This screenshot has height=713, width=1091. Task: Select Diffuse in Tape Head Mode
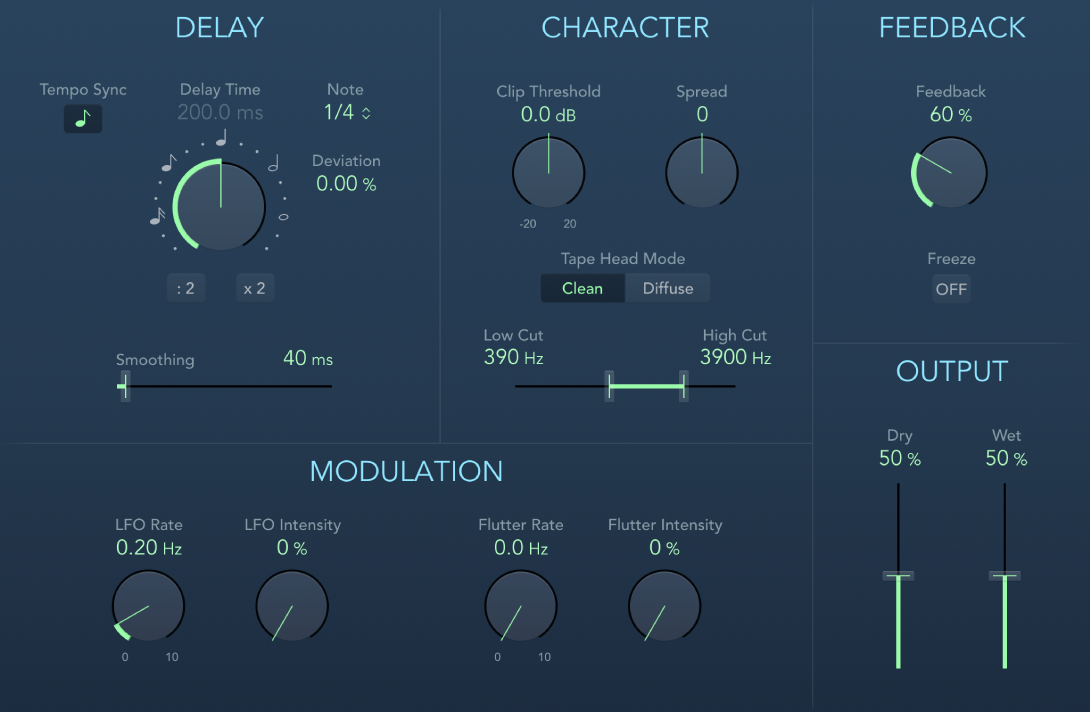(x=667, y=288)
